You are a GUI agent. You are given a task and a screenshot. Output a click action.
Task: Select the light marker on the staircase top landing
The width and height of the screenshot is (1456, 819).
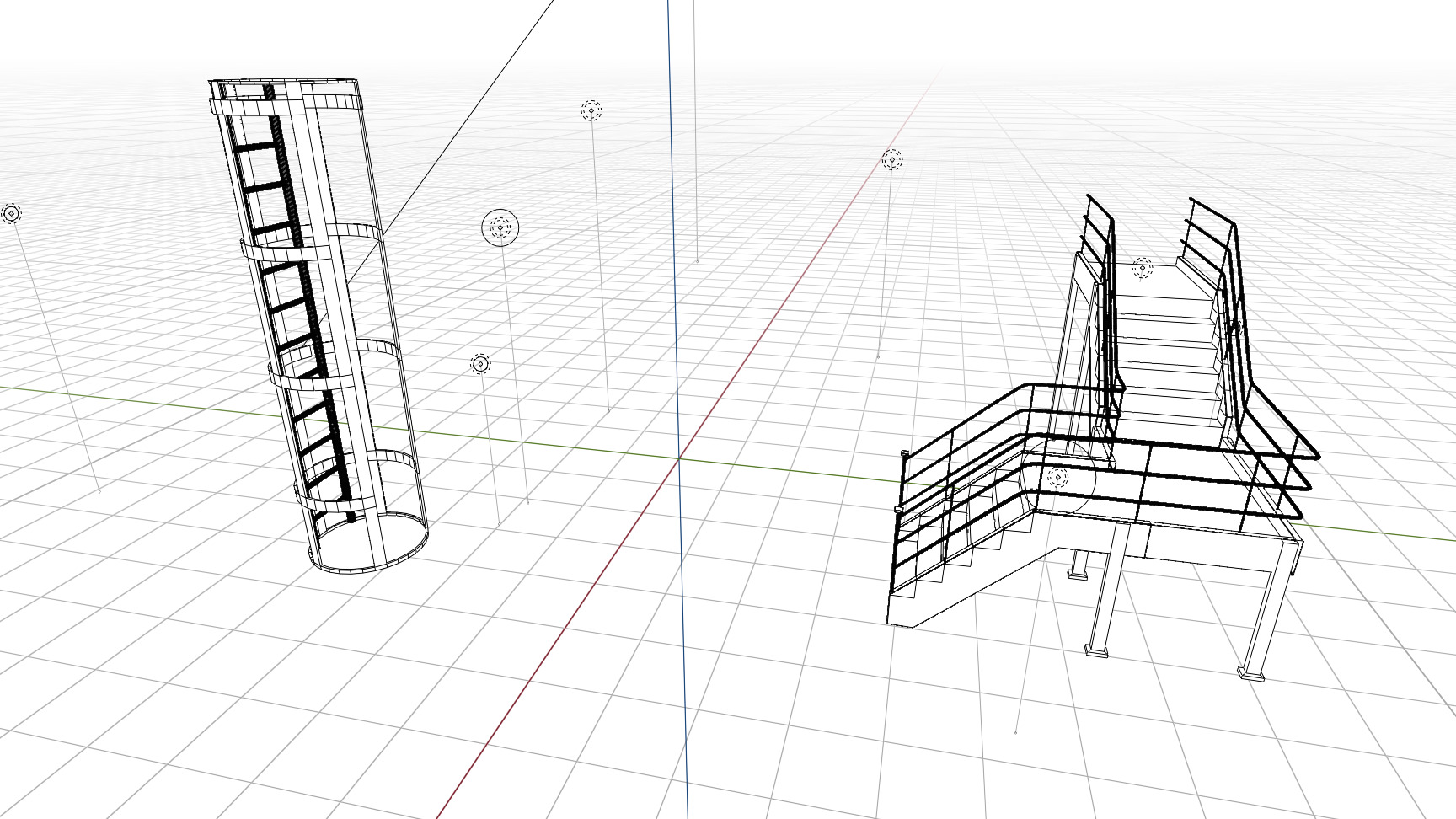coord(1143,268)
